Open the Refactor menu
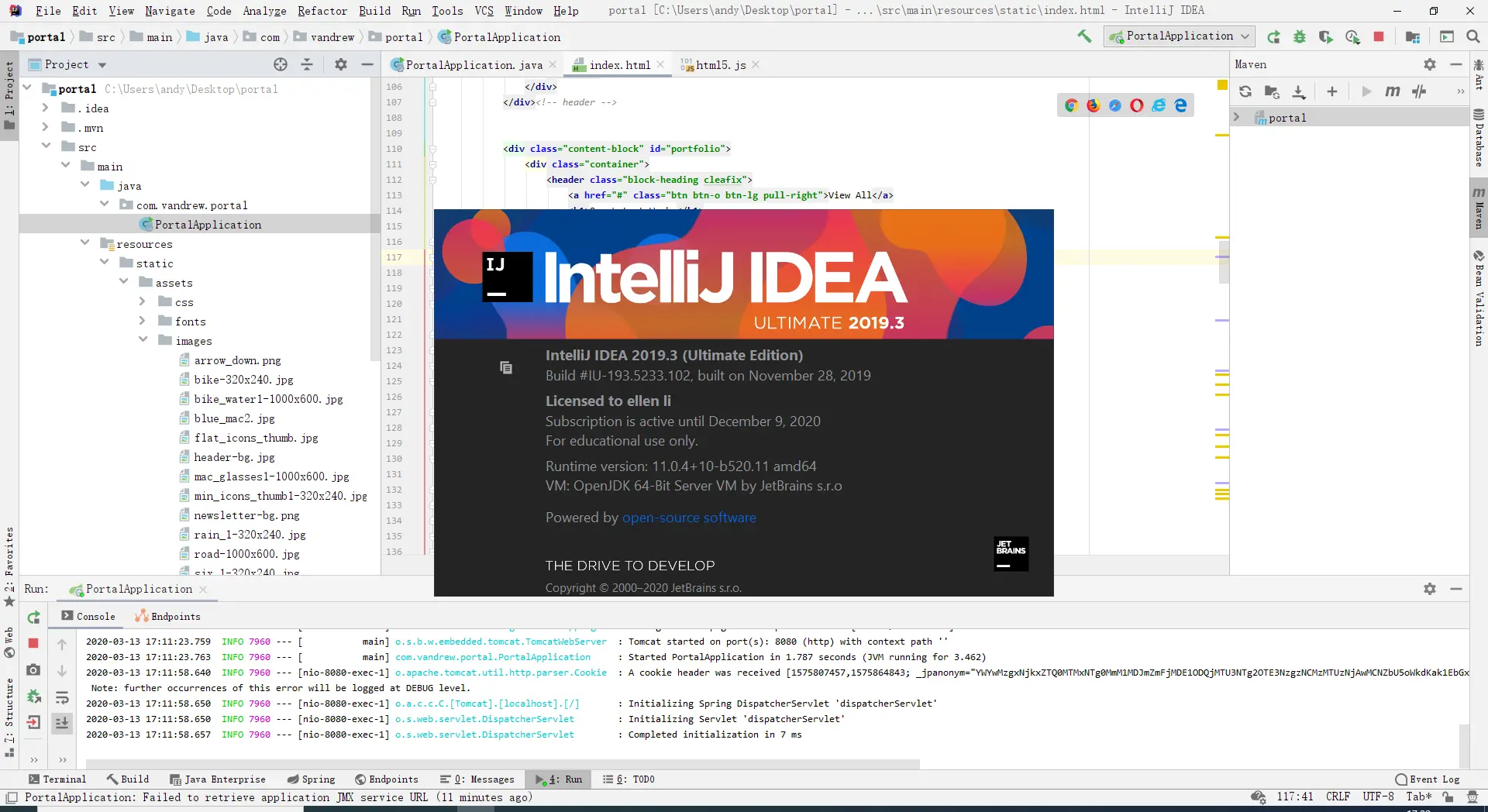1488x812 pixels. (322, 11)
